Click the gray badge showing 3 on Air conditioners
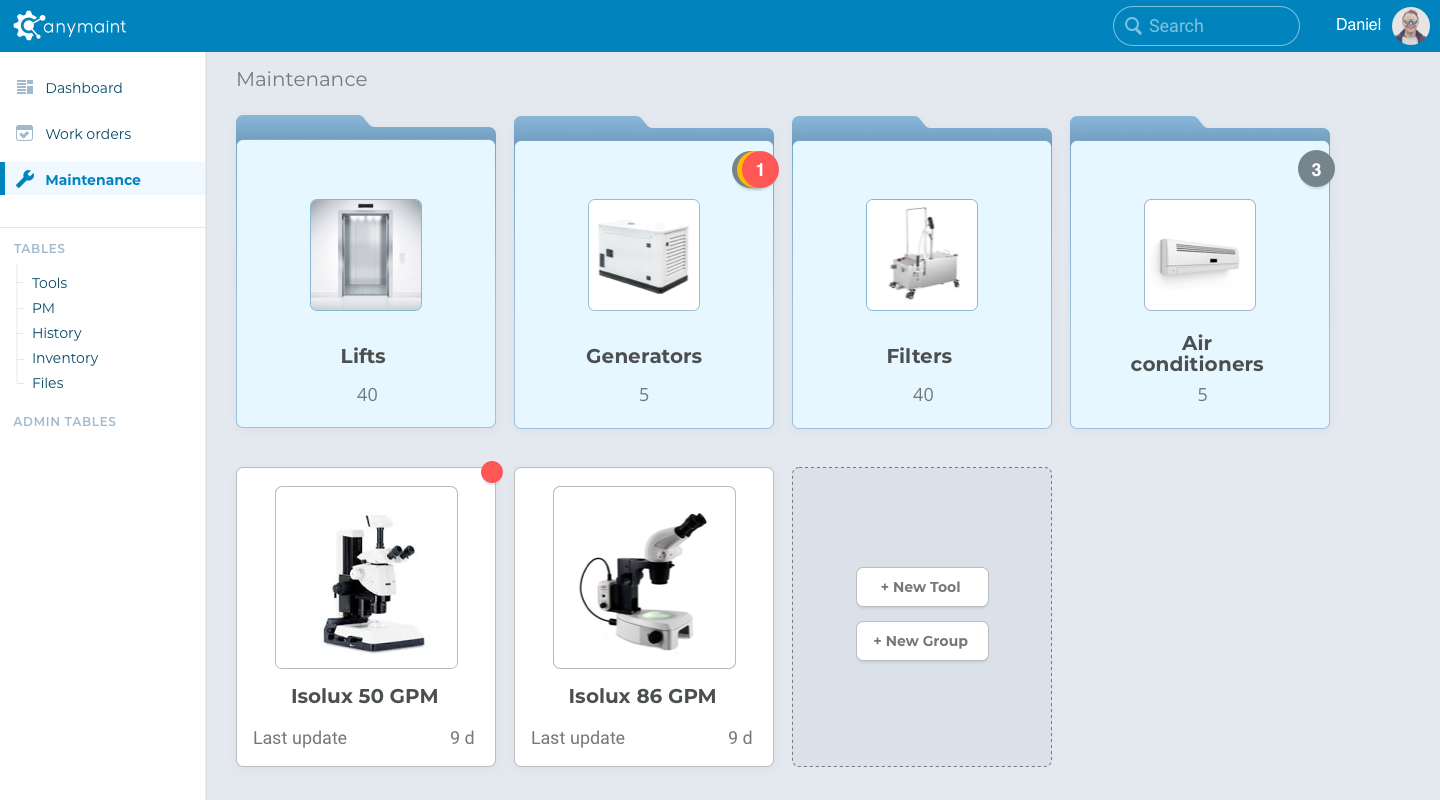The height and width of the screenshot is (800, 1440). [1316, 169]
